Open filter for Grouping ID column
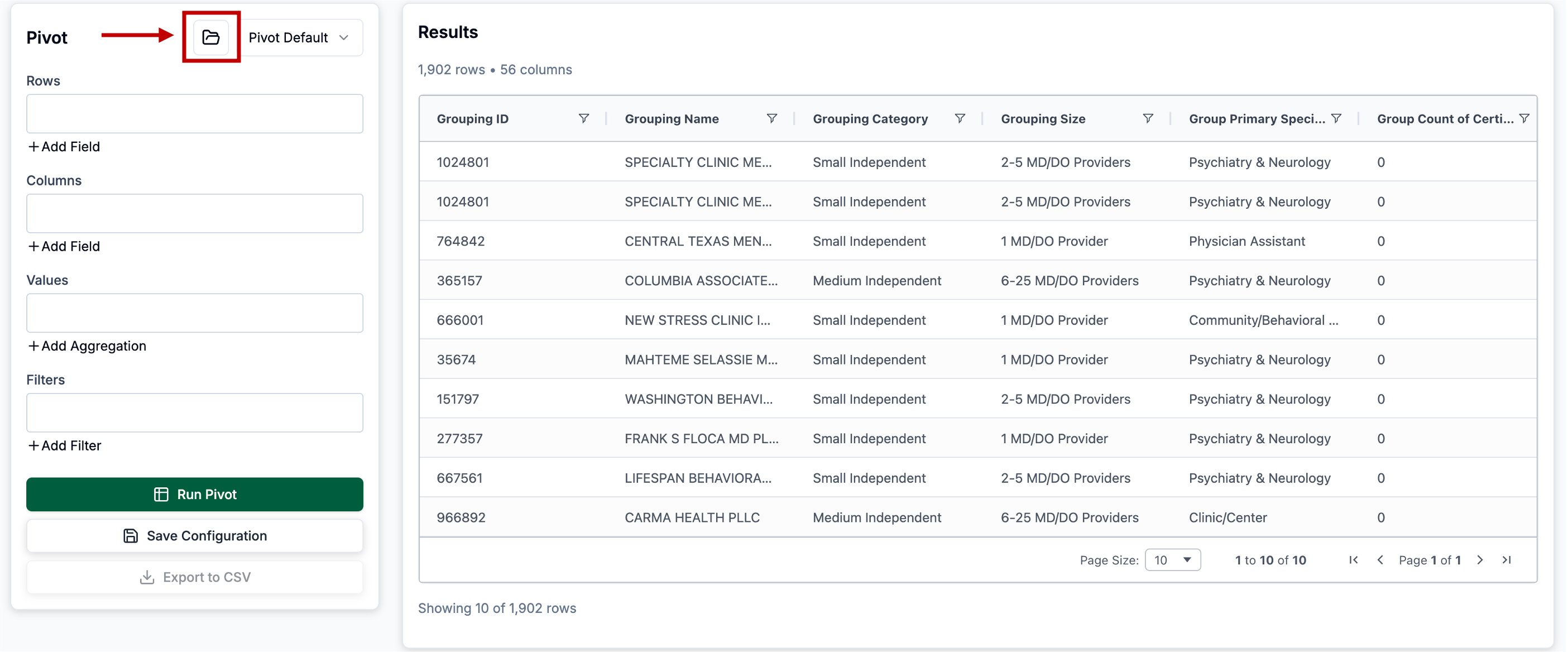The width and height of the screenshot is (1568, 652). (583, 118)
